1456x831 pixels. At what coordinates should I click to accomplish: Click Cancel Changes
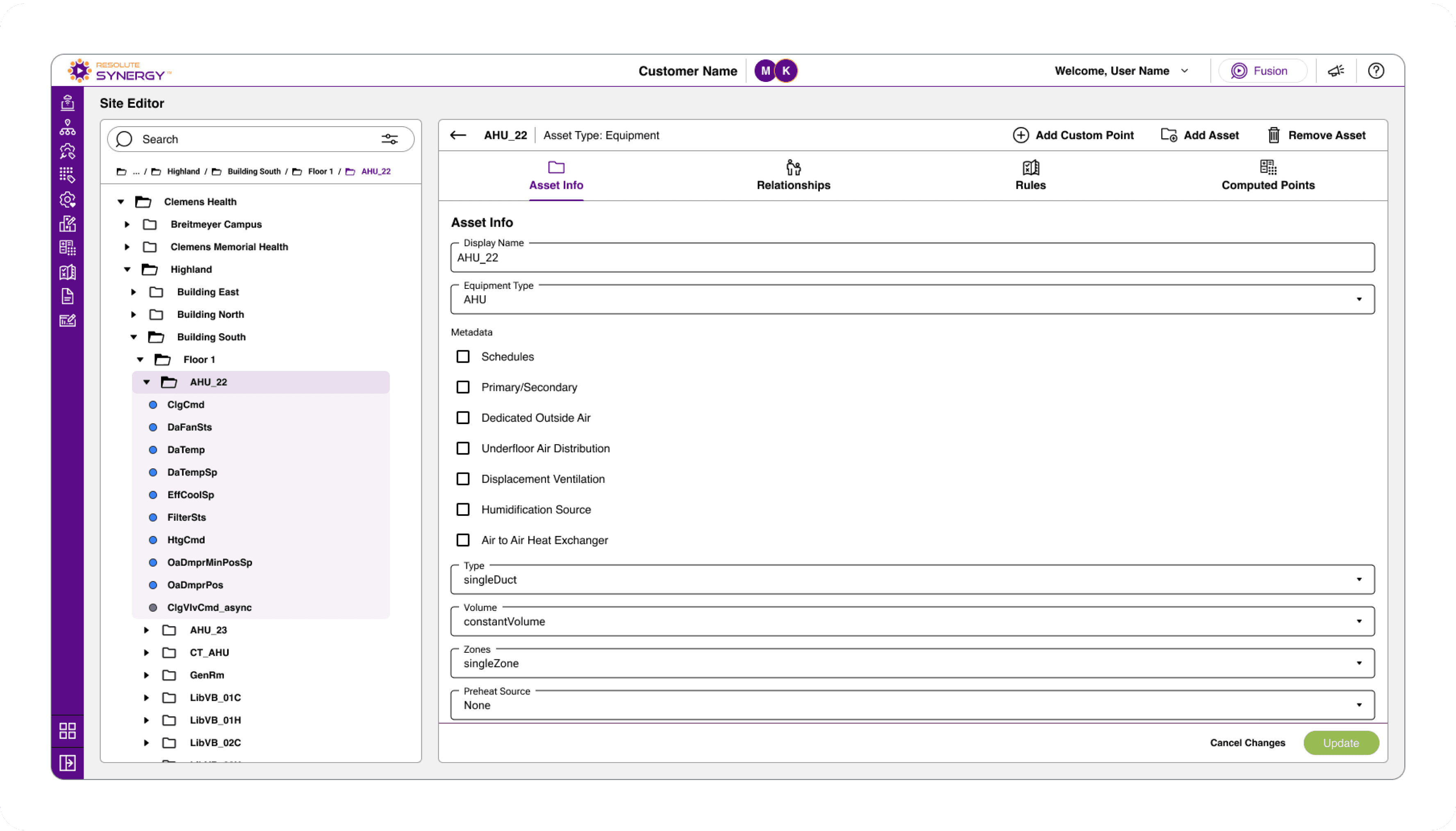point(1247,743)
